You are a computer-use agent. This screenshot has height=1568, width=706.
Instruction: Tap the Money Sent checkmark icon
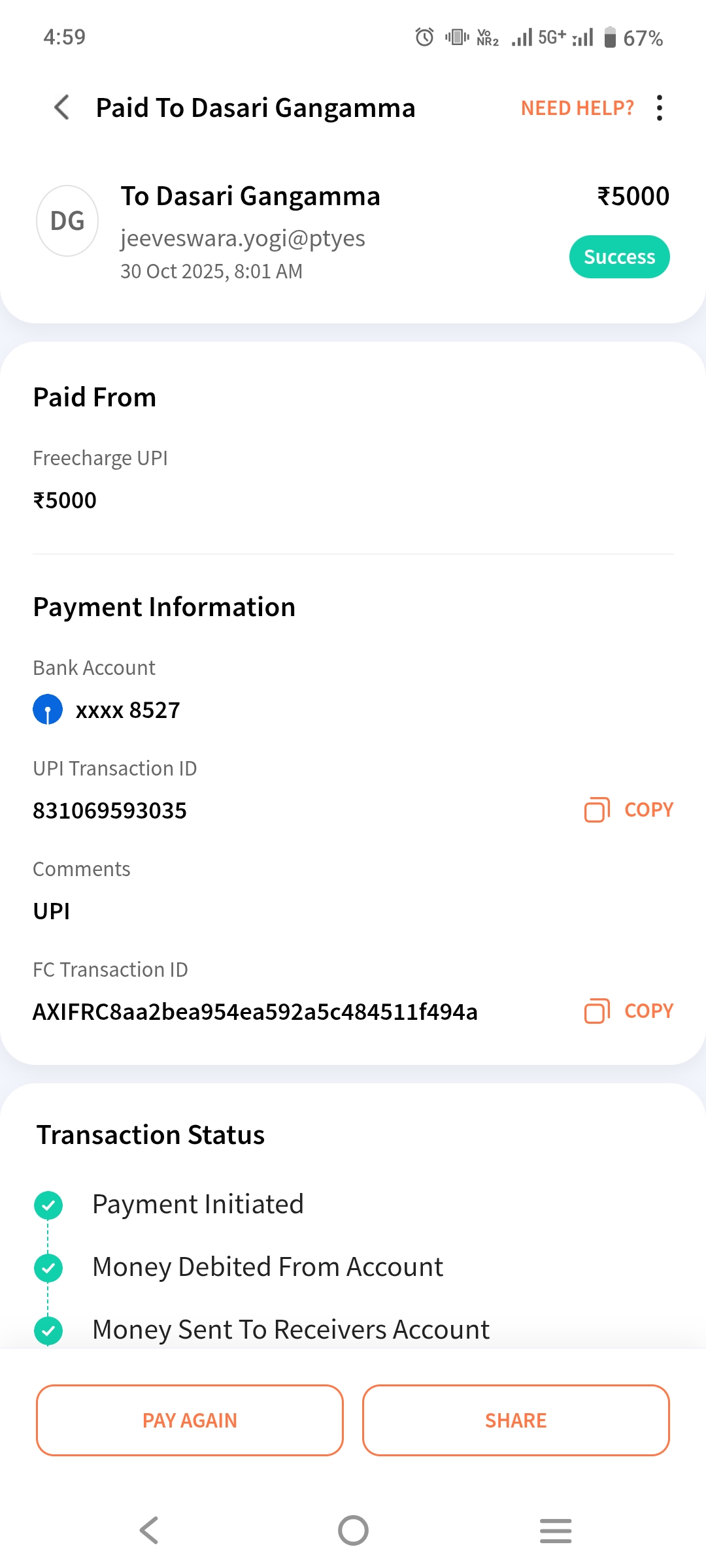point(48,1330)
